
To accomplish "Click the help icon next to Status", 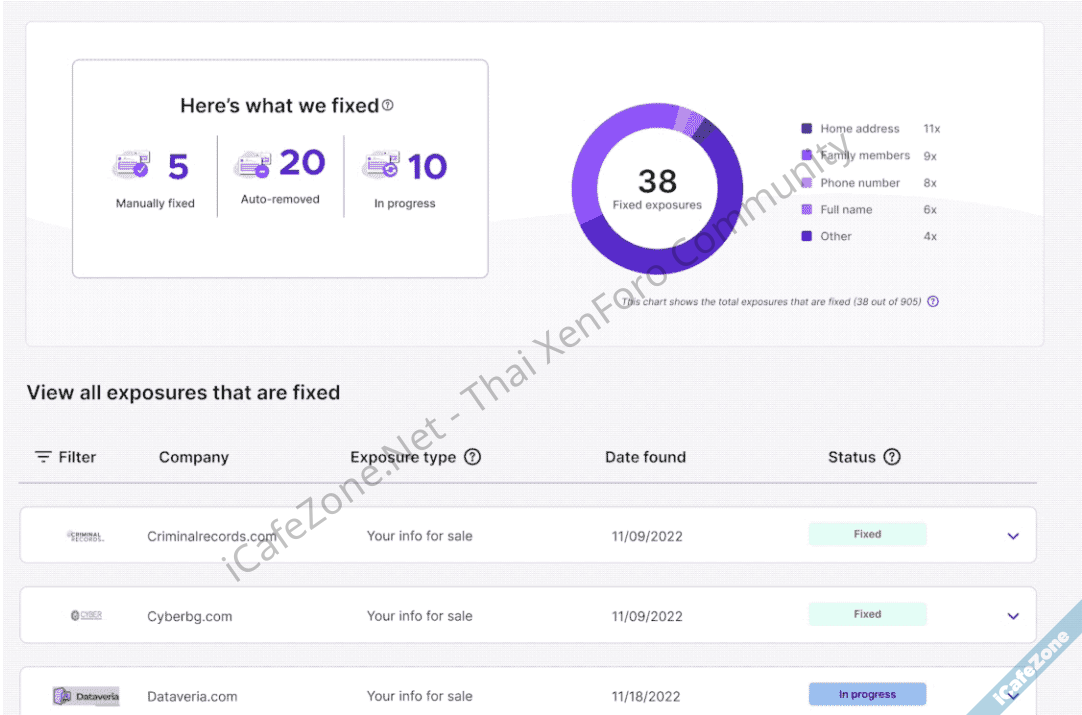I will 892,457.
